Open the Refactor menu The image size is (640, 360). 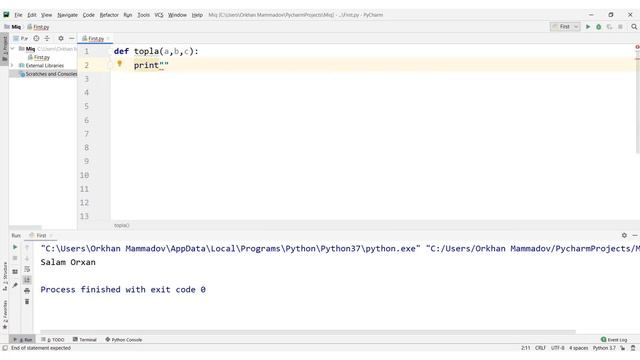[109, 15]
